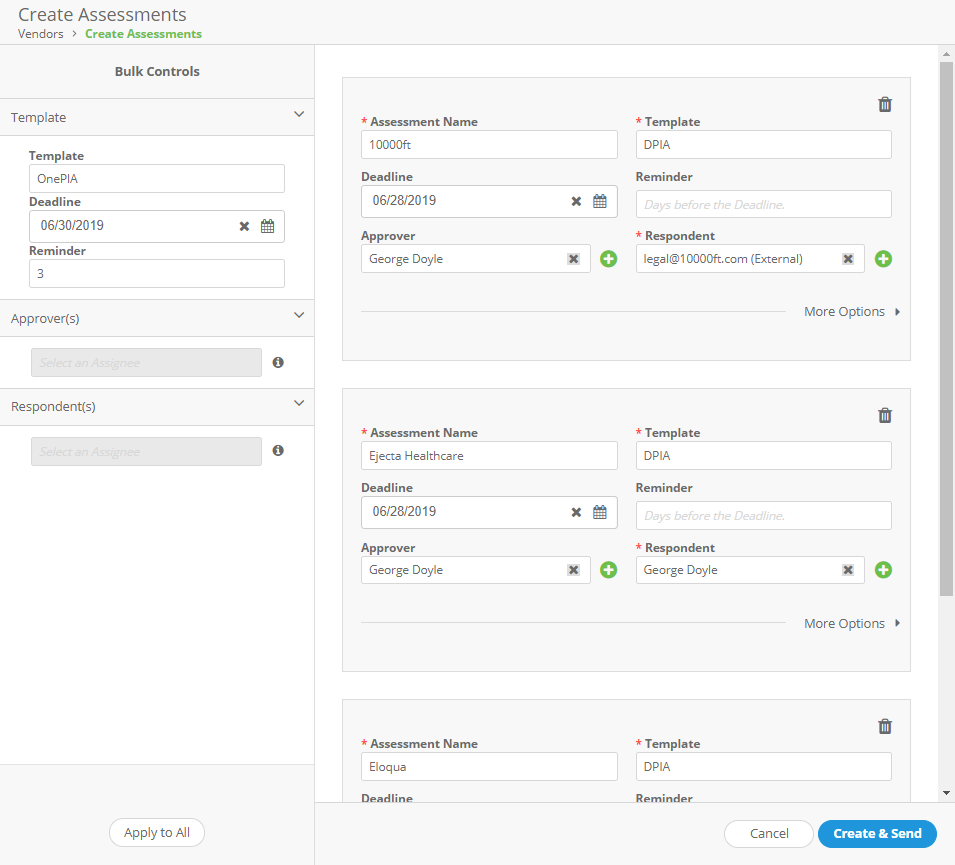Image resolution: width=955 pixels, height=865 pixels.
Task: Click the Apply to All button
Action: 156,832
